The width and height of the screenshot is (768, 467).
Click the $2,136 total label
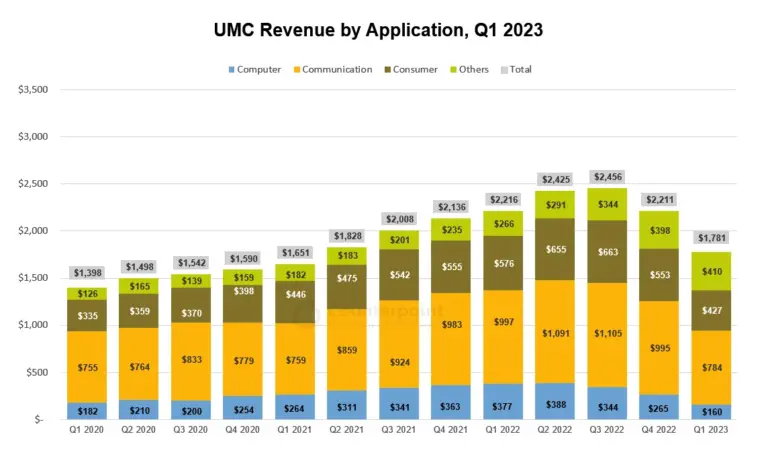[x=452, y=207]
